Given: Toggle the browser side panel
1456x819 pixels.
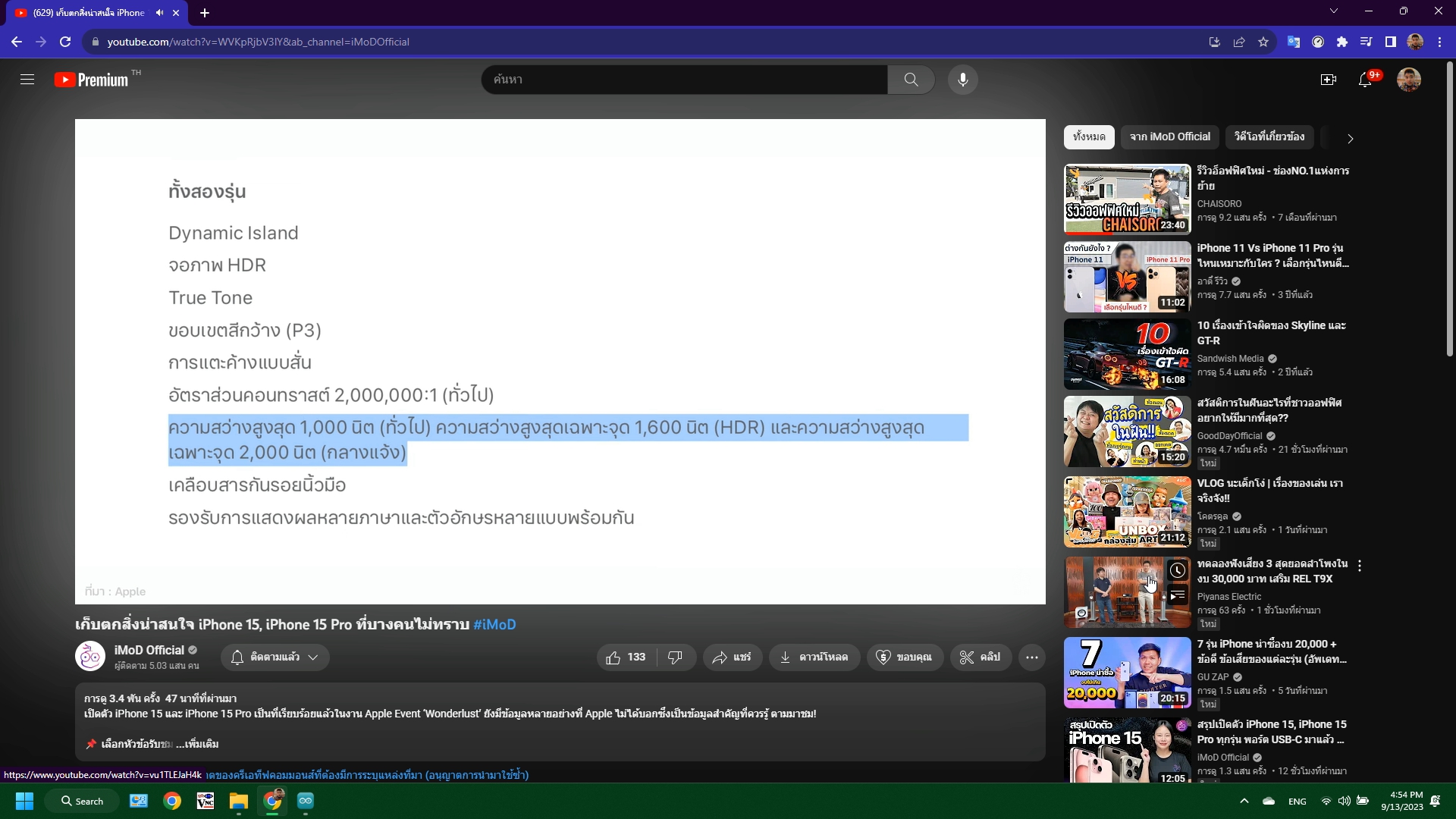Looking at the screenshot, I should coord(1391,42).
